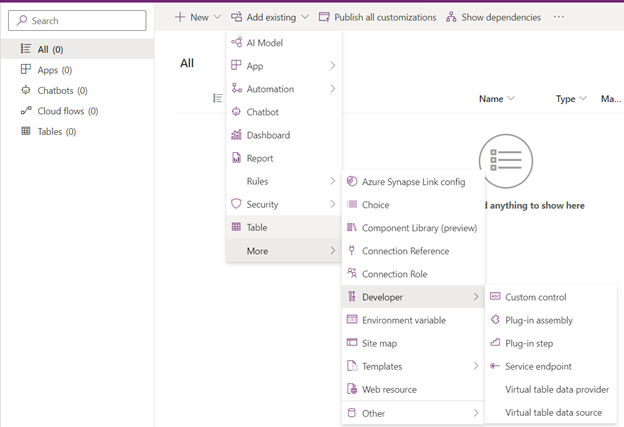Viewport: 624px width, 427px height.
Task: Click the Other database icon
Action: coord(352,413)
